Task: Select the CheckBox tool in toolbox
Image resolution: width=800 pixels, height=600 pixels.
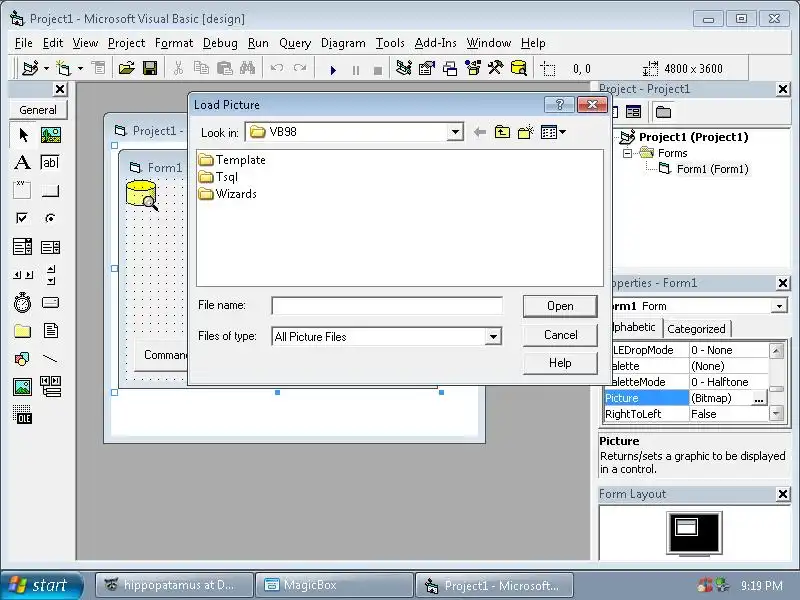Action: pyautogui.click(x=22, y=218)
